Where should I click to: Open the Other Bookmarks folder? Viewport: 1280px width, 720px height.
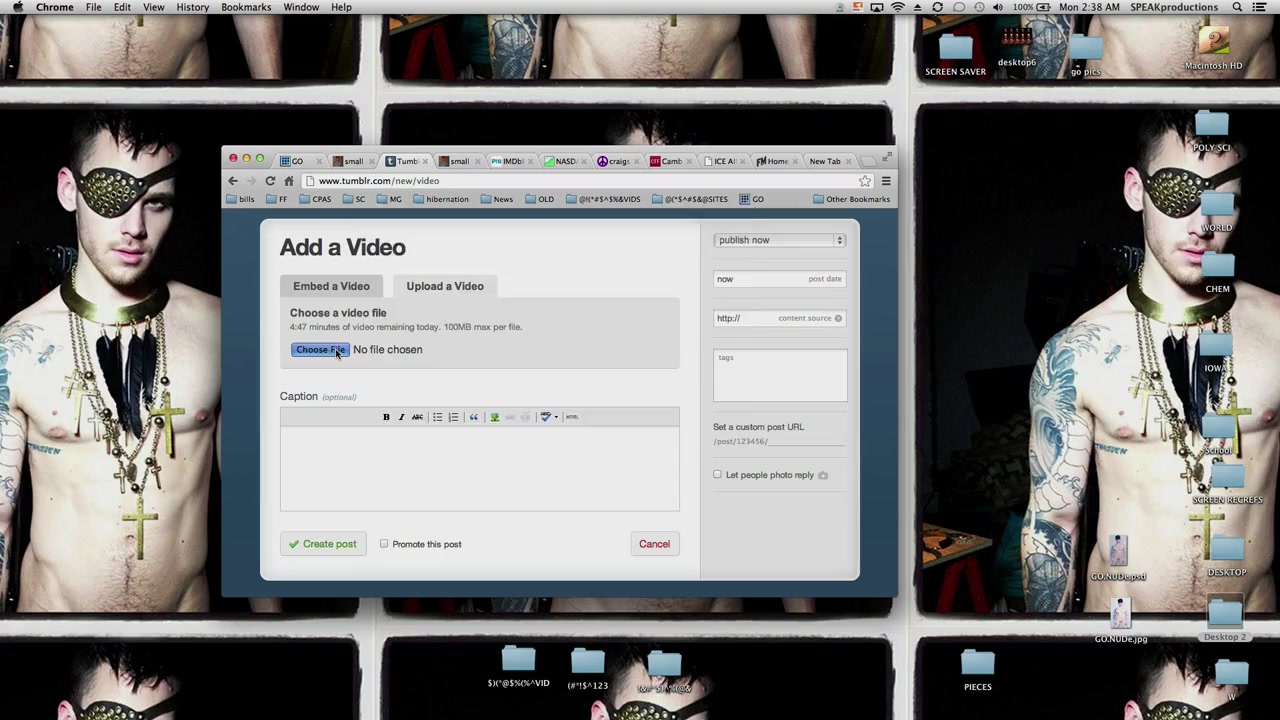coord(851,199)
